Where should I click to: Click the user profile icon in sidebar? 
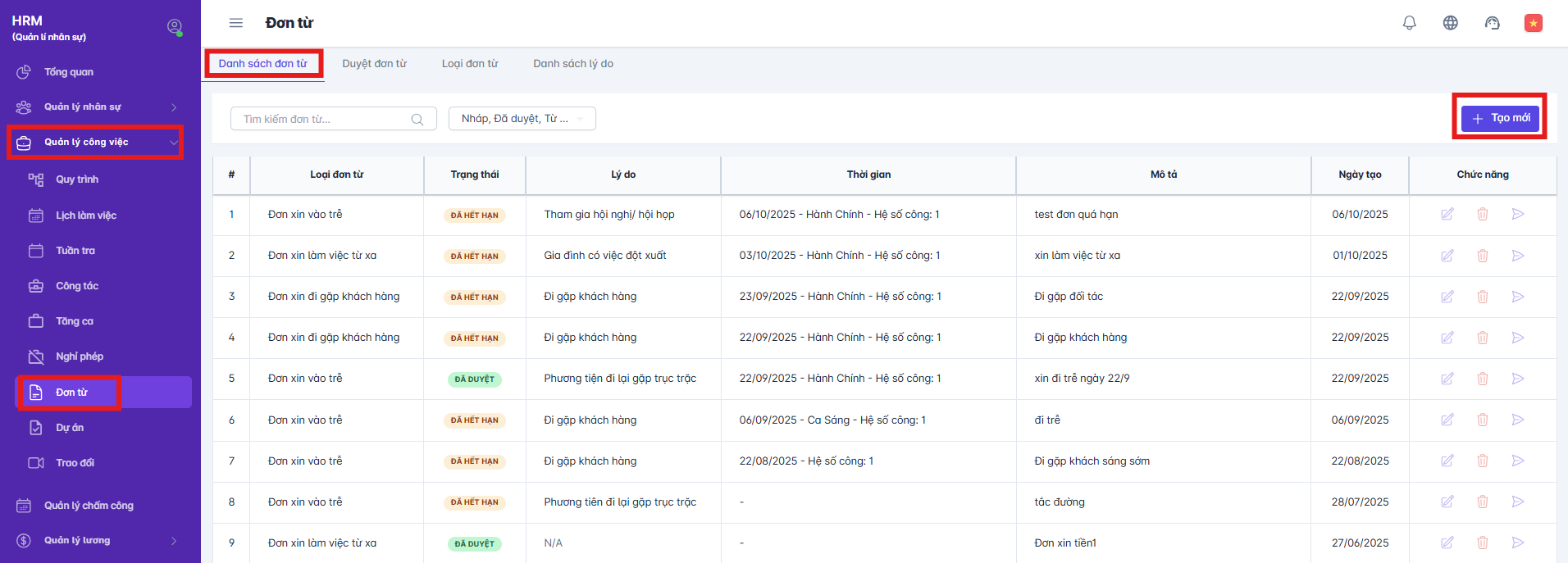point(175,27)
